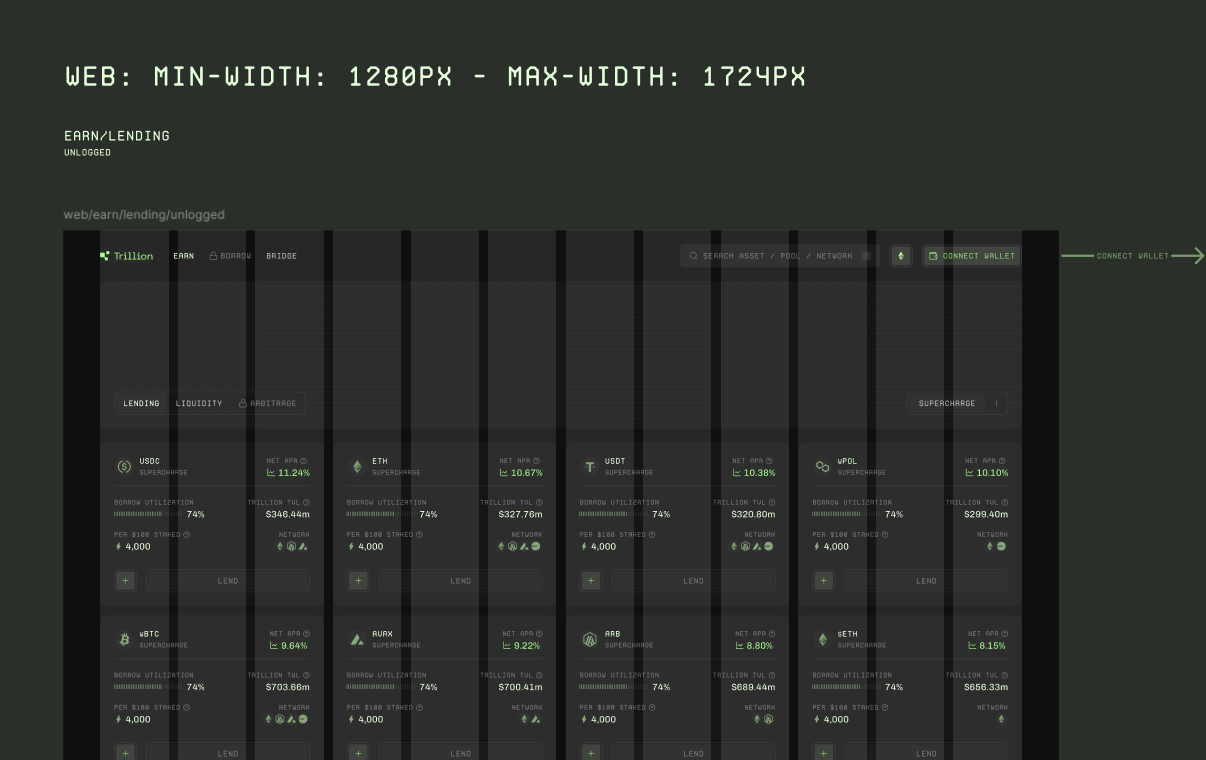
Task: Click the Borrow Utilization progress bar on USDC
Action: (150, 514)
